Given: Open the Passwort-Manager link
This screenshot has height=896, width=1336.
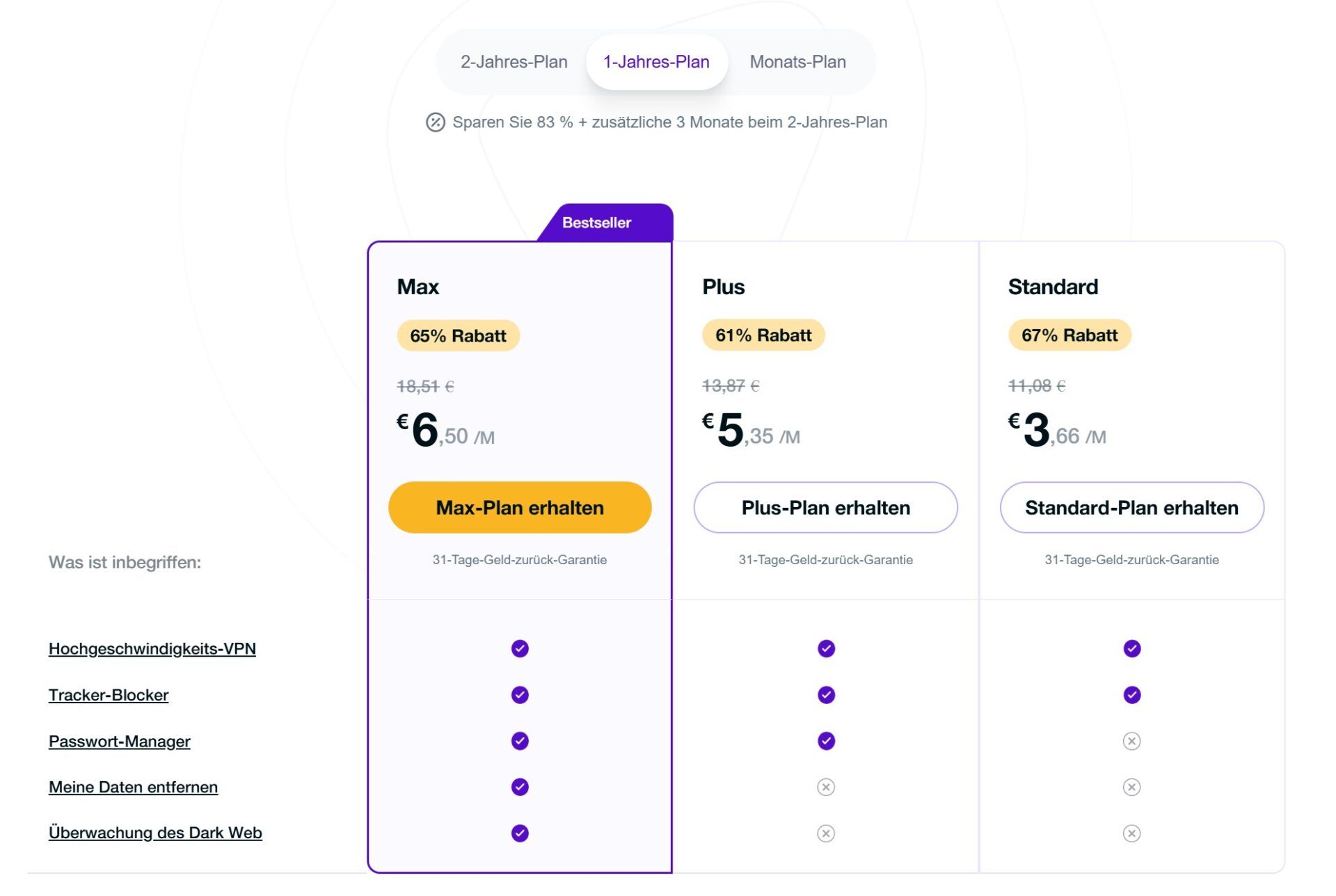Looking at the screenshot, I should coord(120,742).
